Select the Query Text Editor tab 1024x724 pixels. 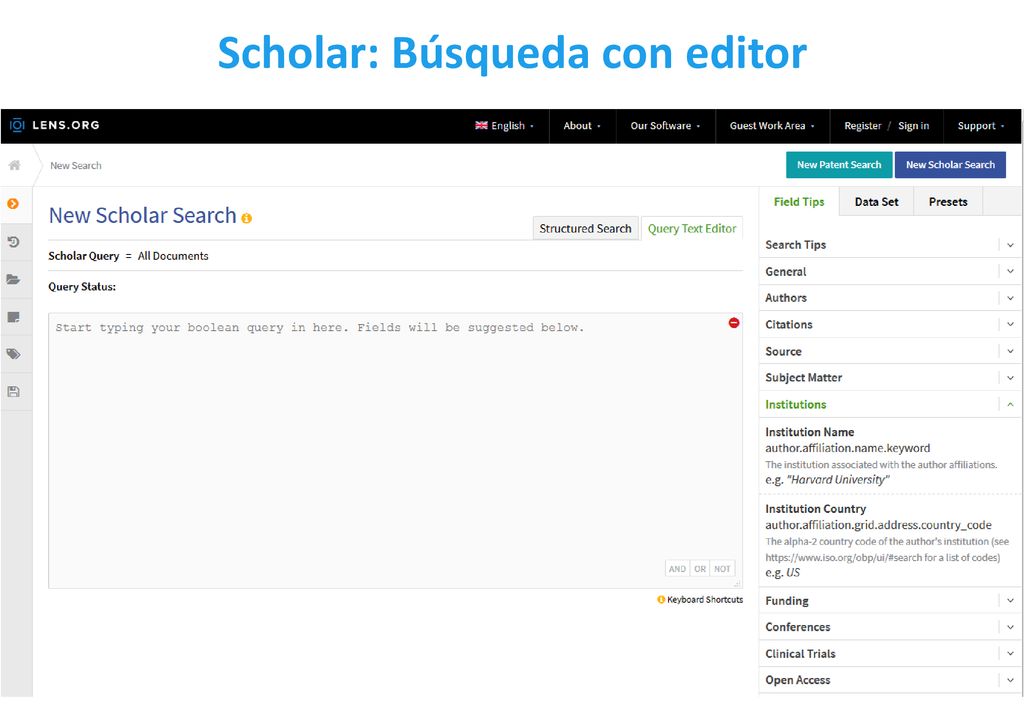click(692, 228)
